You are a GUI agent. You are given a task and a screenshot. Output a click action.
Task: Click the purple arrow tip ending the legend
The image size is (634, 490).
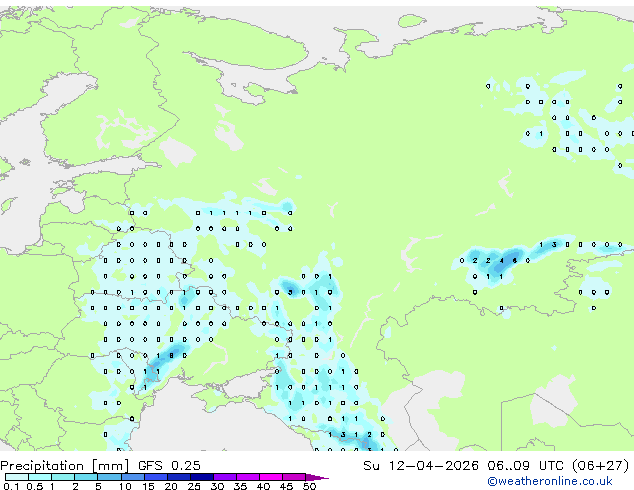tap(317, 477)
